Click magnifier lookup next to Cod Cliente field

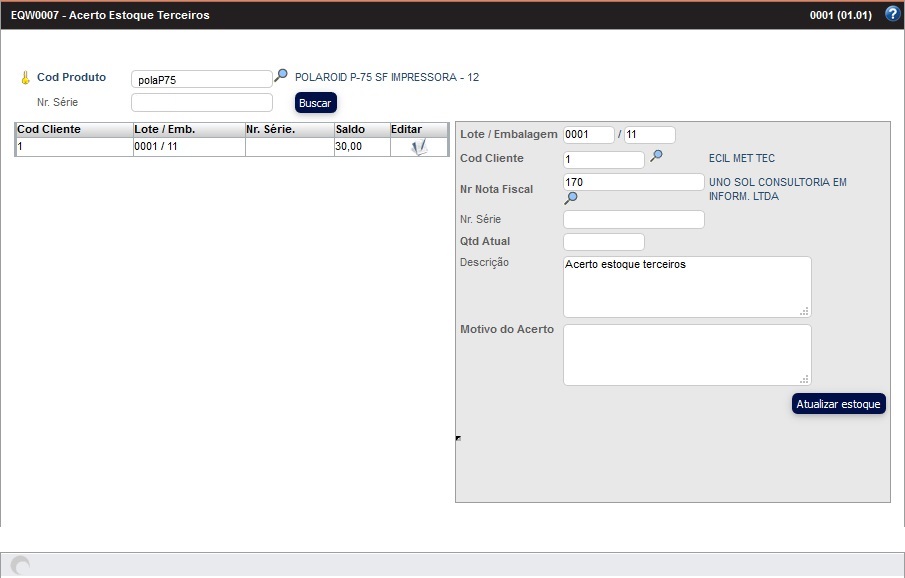[656, 156]
